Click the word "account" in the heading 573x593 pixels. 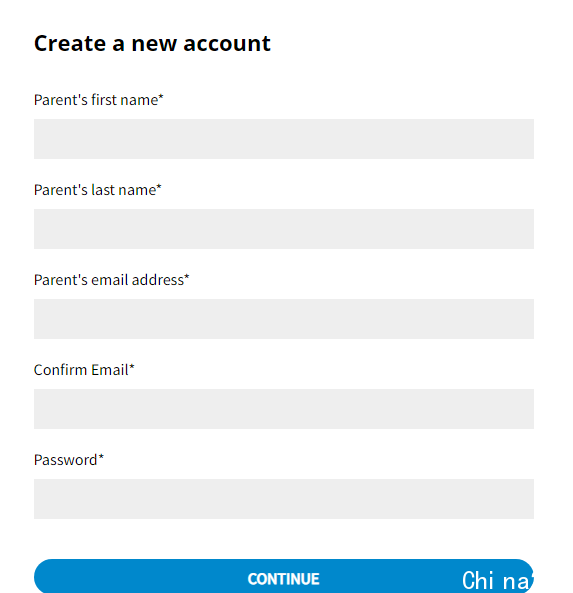[227, 44]
